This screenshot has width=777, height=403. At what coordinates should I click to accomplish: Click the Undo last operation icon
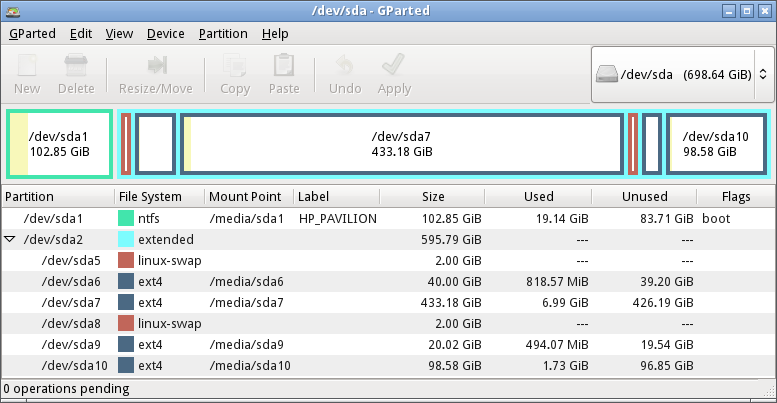tap(344, 65)
